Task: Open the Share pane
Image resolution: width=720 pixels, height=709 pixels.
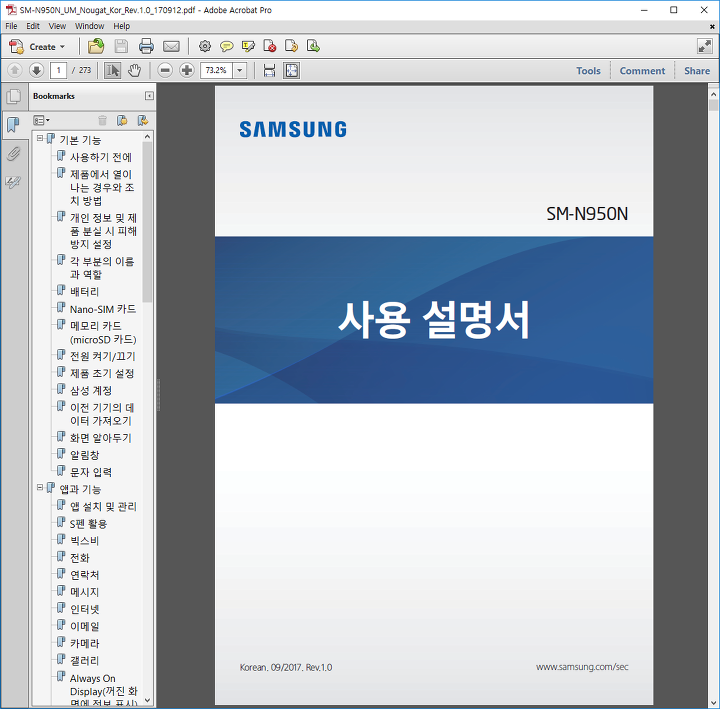Action: [697, 71]
